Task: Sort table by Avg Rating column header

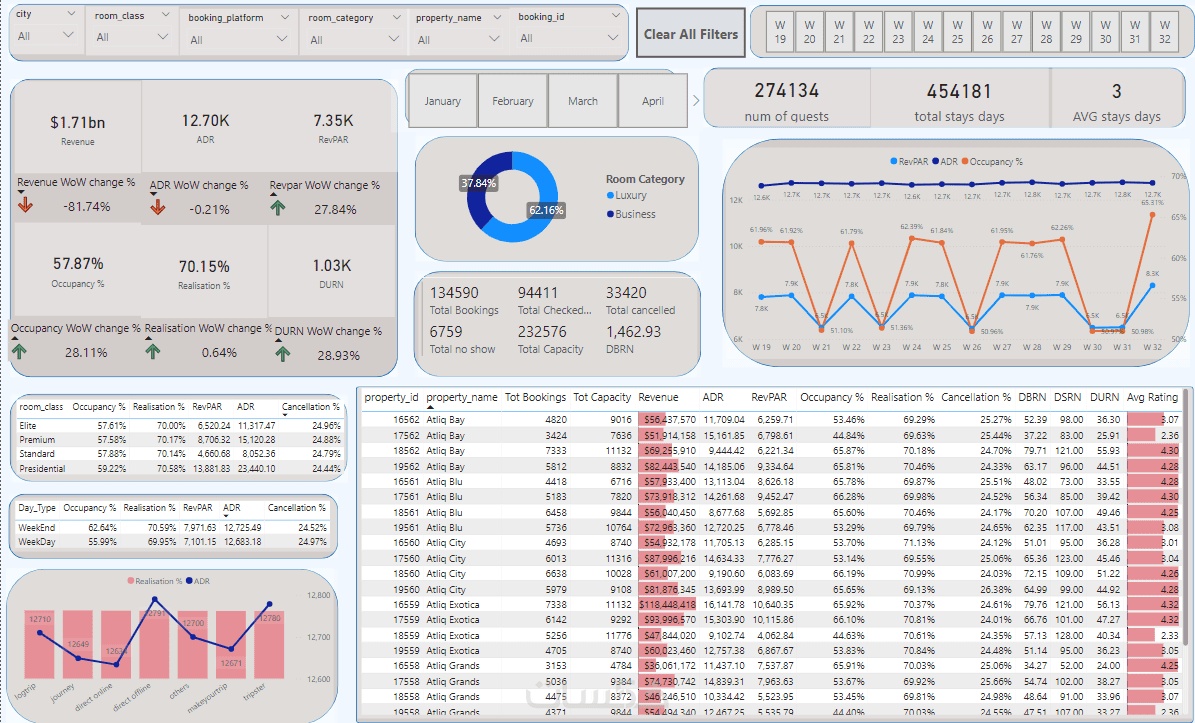Action: (x=1152, y=397)
